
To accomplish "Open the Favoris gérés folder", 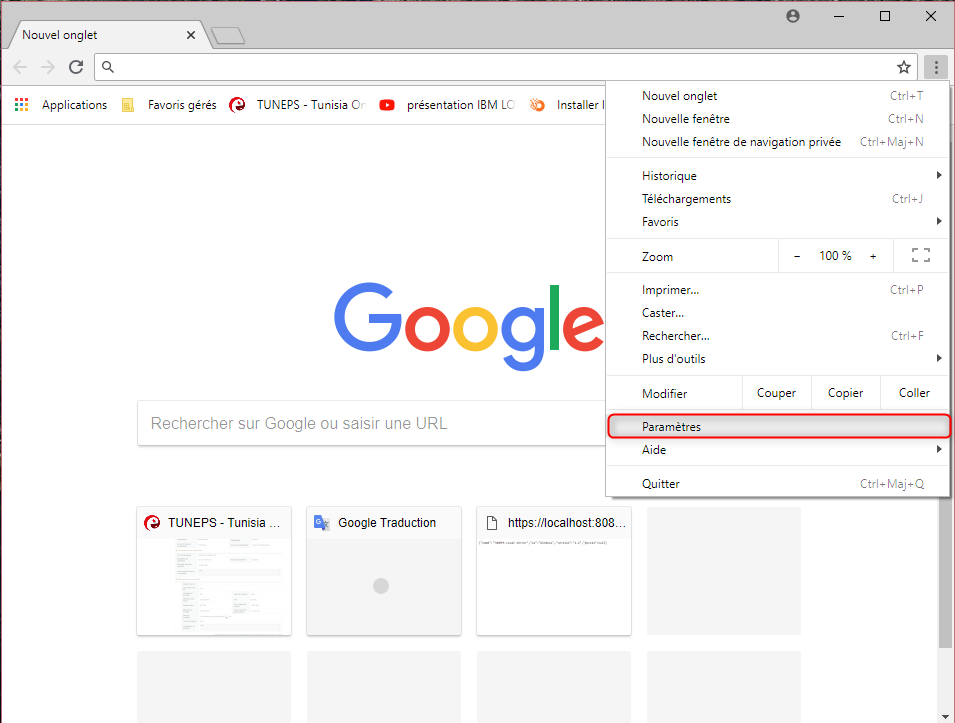I will (168, 105).
